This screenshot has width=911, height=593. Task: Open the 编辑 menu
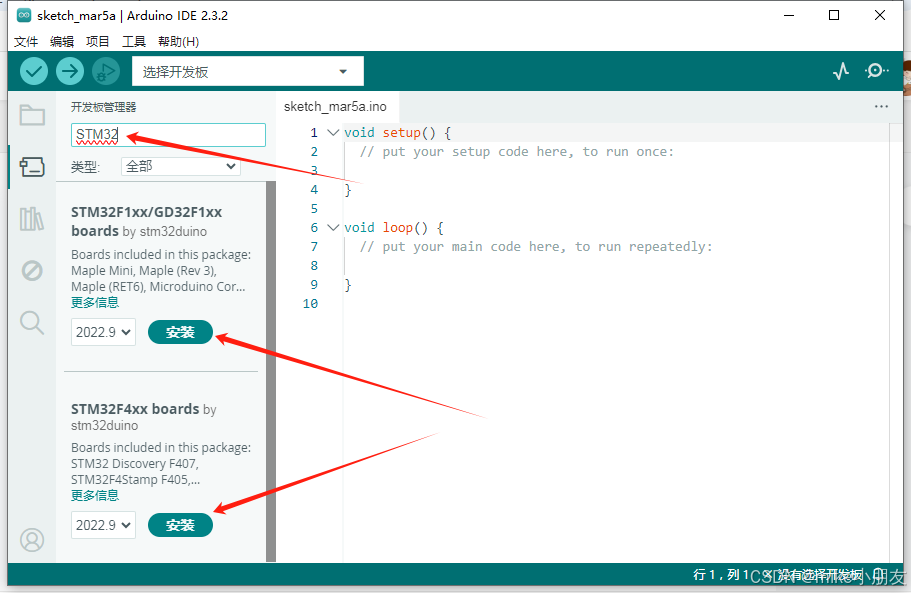pos(62,41)
